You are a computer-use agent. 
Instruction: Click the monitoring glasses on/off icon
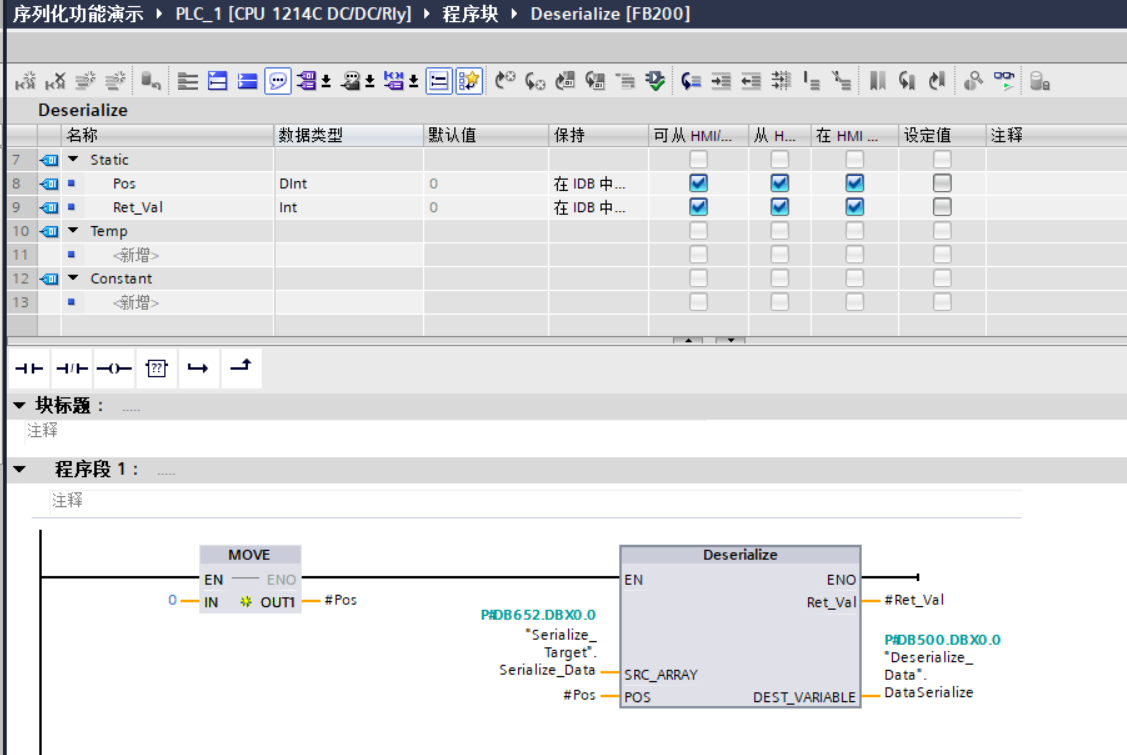pos(1004,81)
